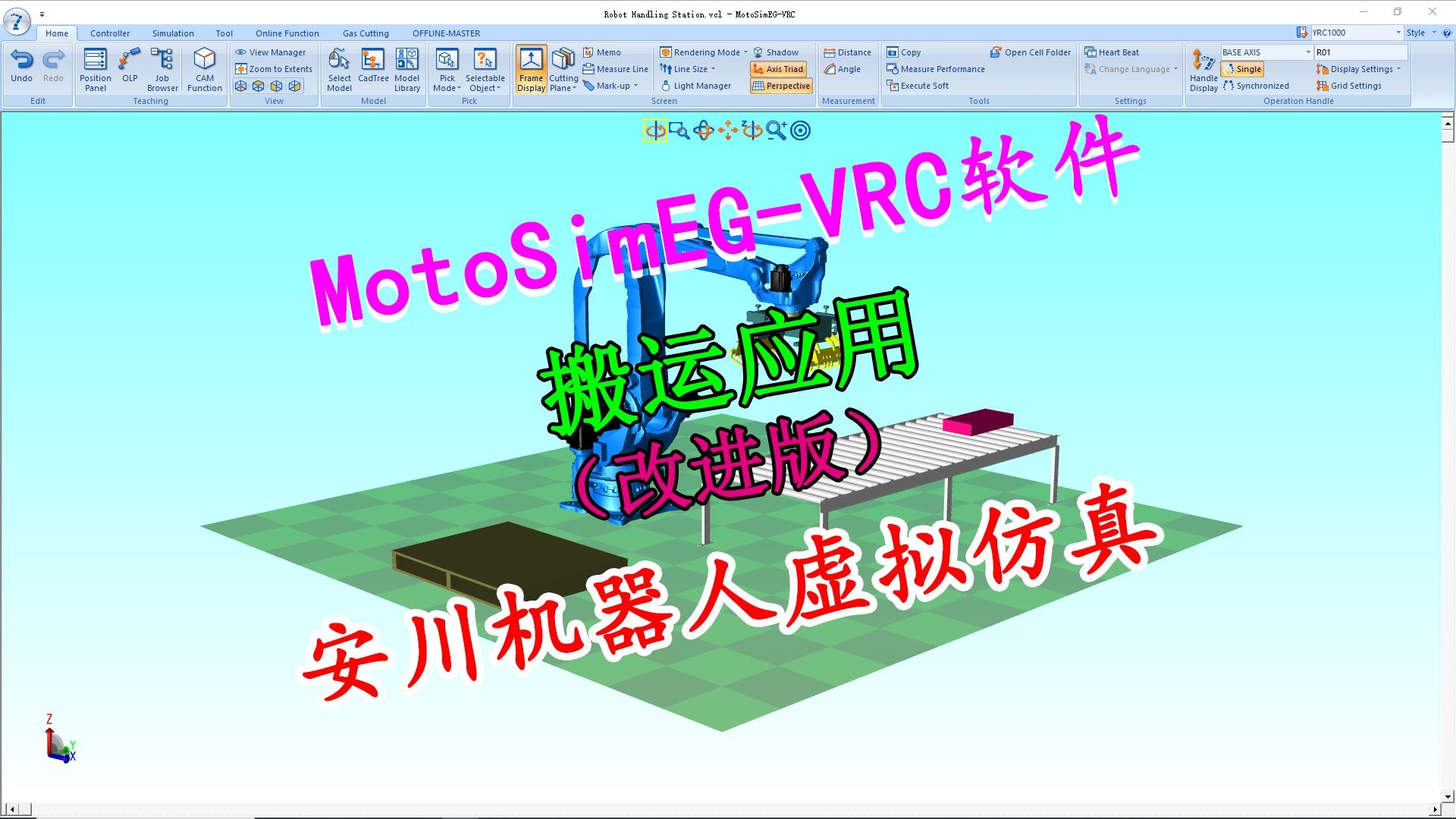Open the Gas Cutting tab
Screen dimensions: 1456x819
(x=366, y=33)
